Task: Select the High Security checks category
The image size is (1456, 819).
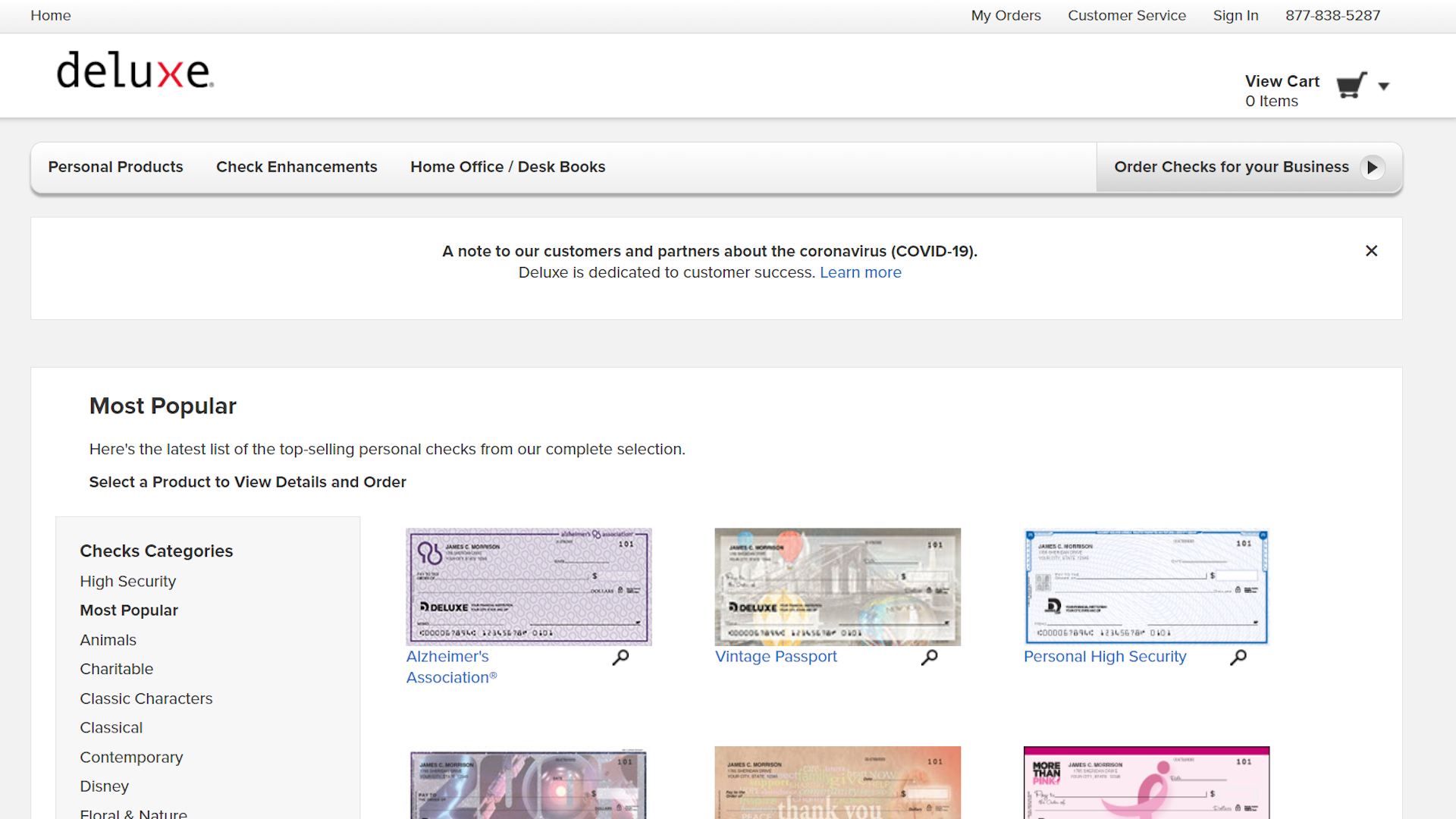Action: point(127,581)
